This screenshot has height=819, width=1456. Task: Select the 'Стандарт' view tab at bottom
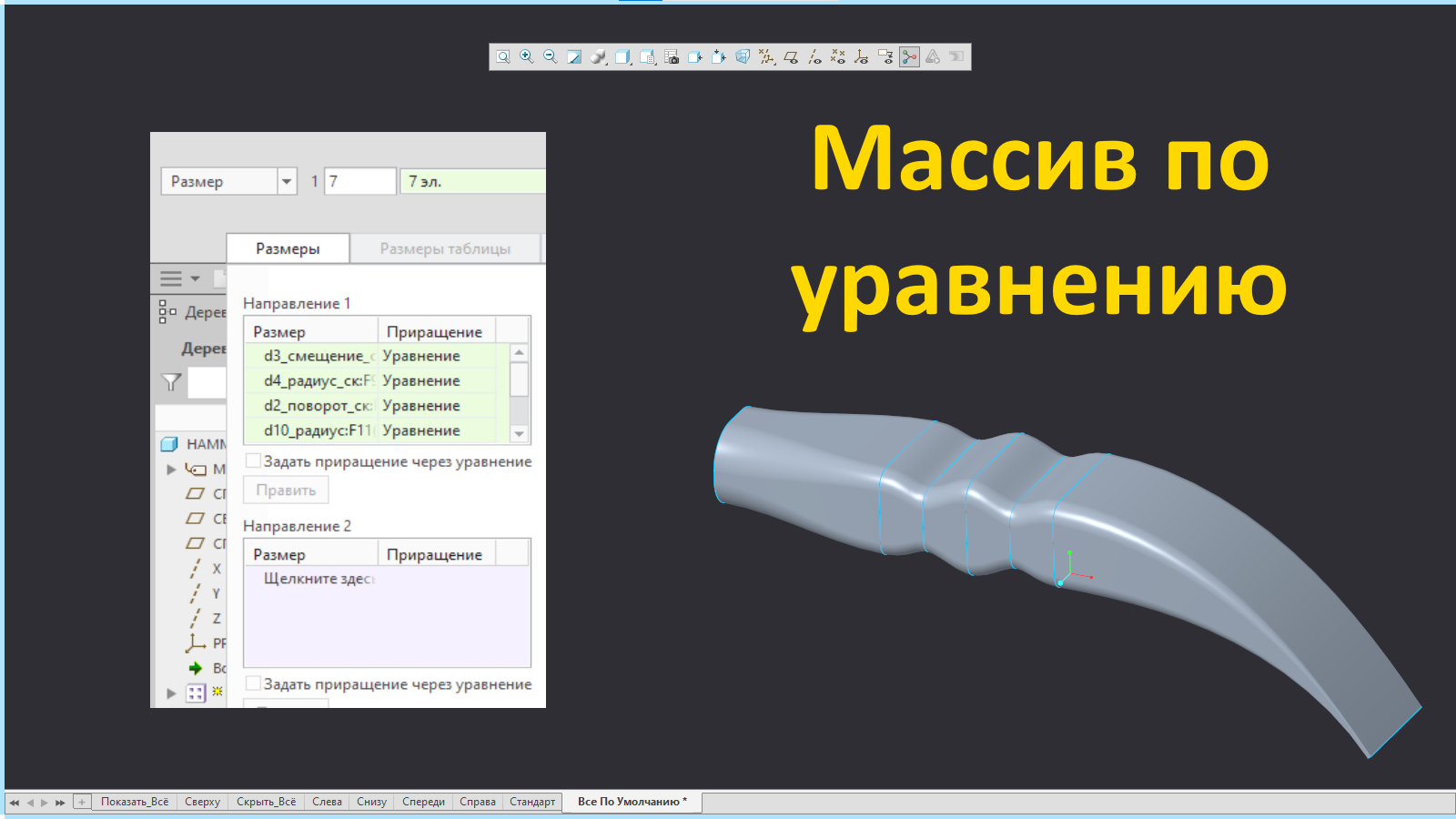click(532, 802)
